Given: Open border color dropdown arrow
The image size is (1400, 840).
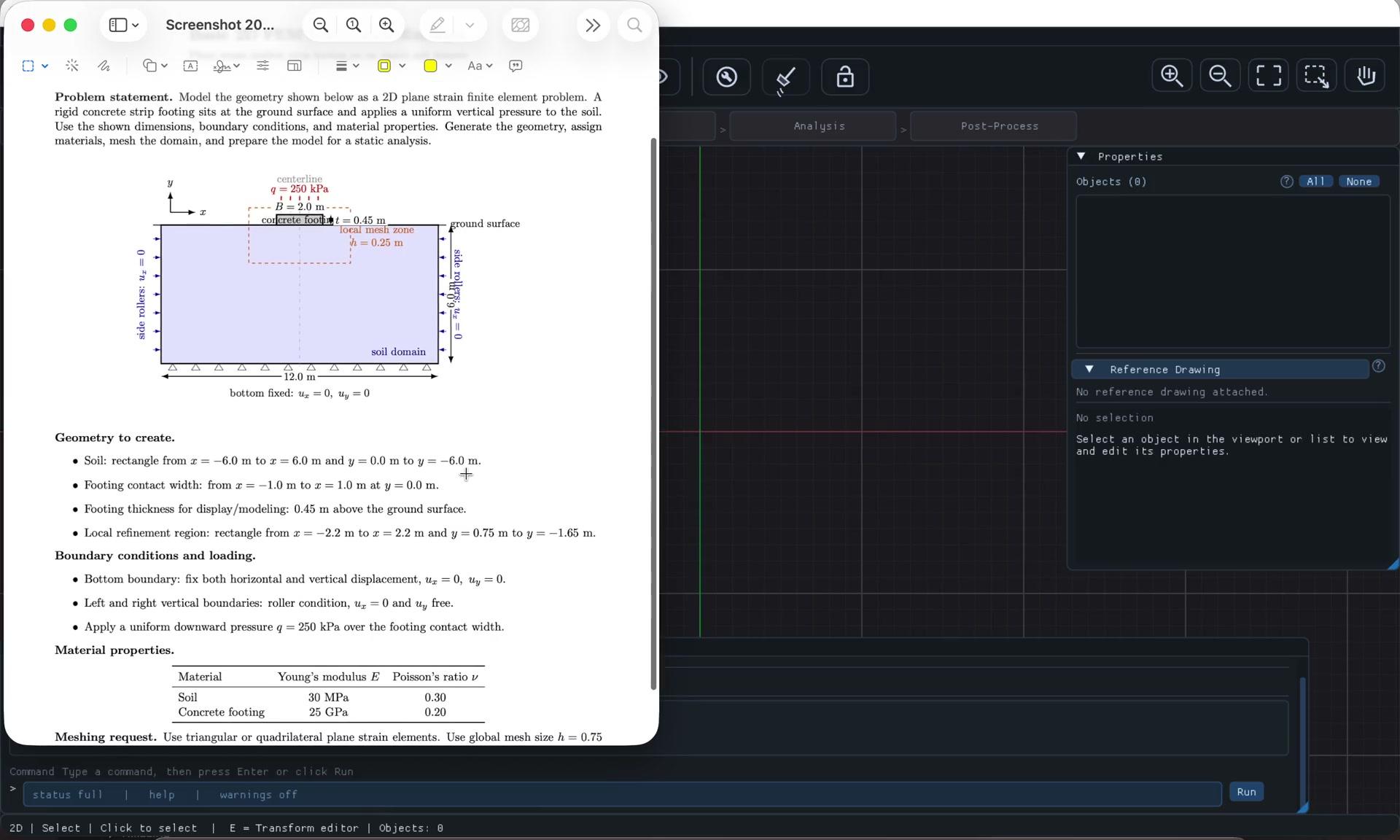Looking at the screenshot, I should pyautogui.click(x=402, y=66).
